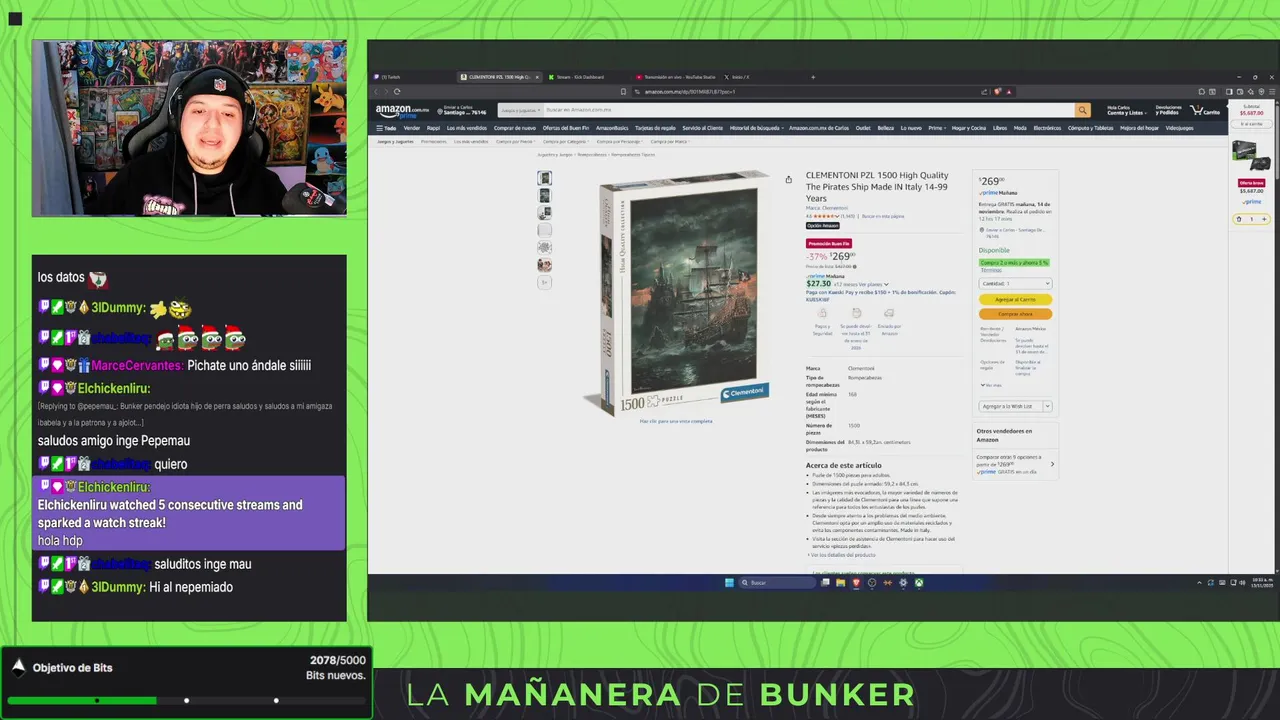The width and height of the screenshot is (1280, 720).
Task: Click volume icon in system tray
Action: 1242,583
